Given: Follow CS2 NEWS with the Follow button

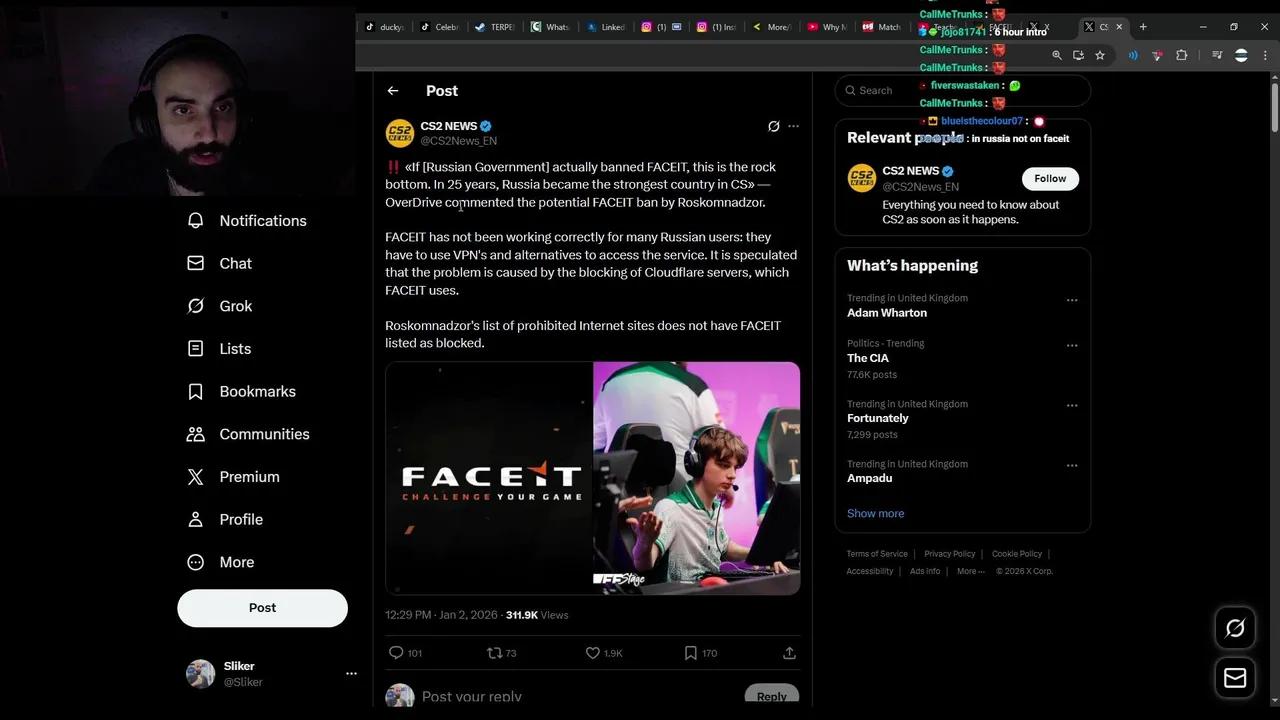Looking at the screenshot, I should (x=1050, y=178).
